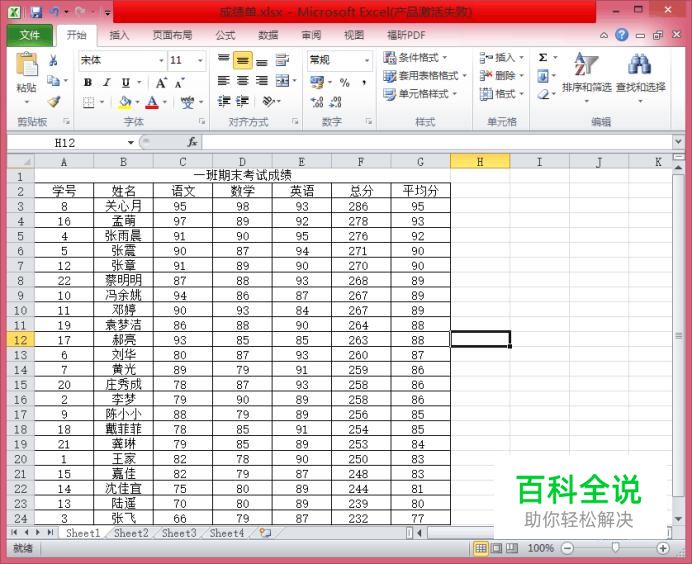
Task: Click the phonetic guide 文 icon
Action: point(188,102)
